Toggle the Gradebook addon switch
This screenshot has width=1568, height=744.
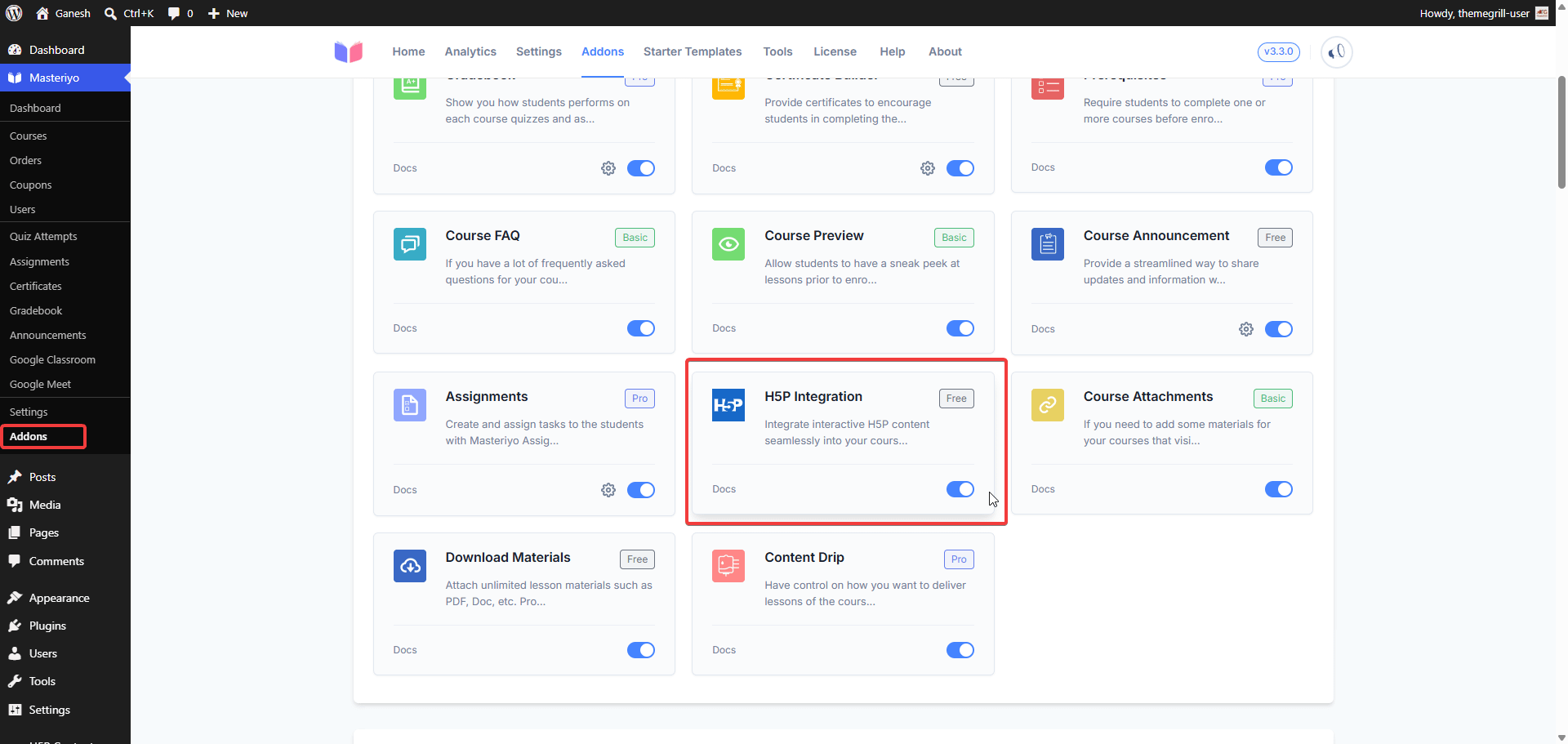[641, 168]
